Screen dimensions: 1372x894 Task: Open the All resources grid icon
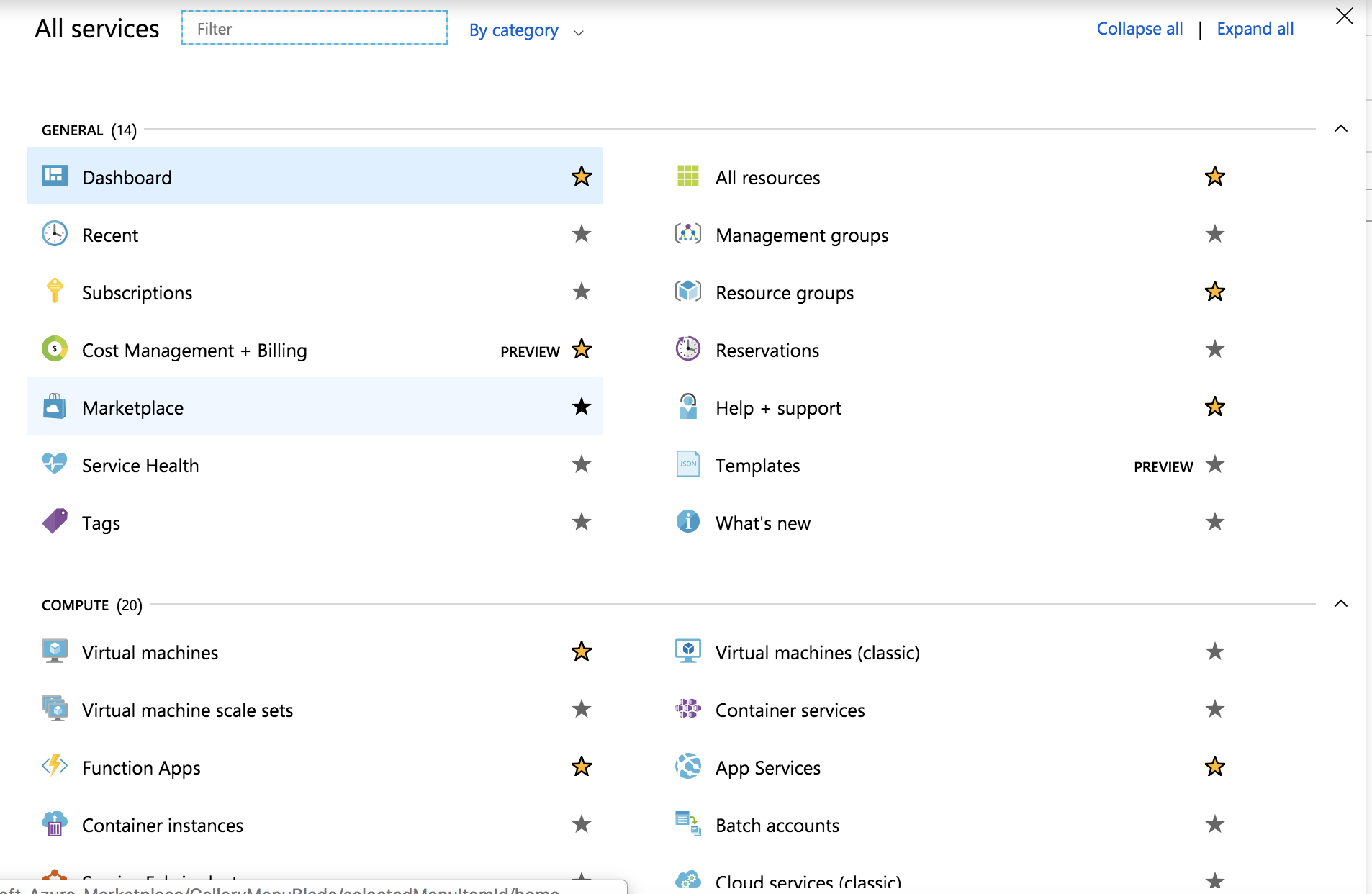687,176
